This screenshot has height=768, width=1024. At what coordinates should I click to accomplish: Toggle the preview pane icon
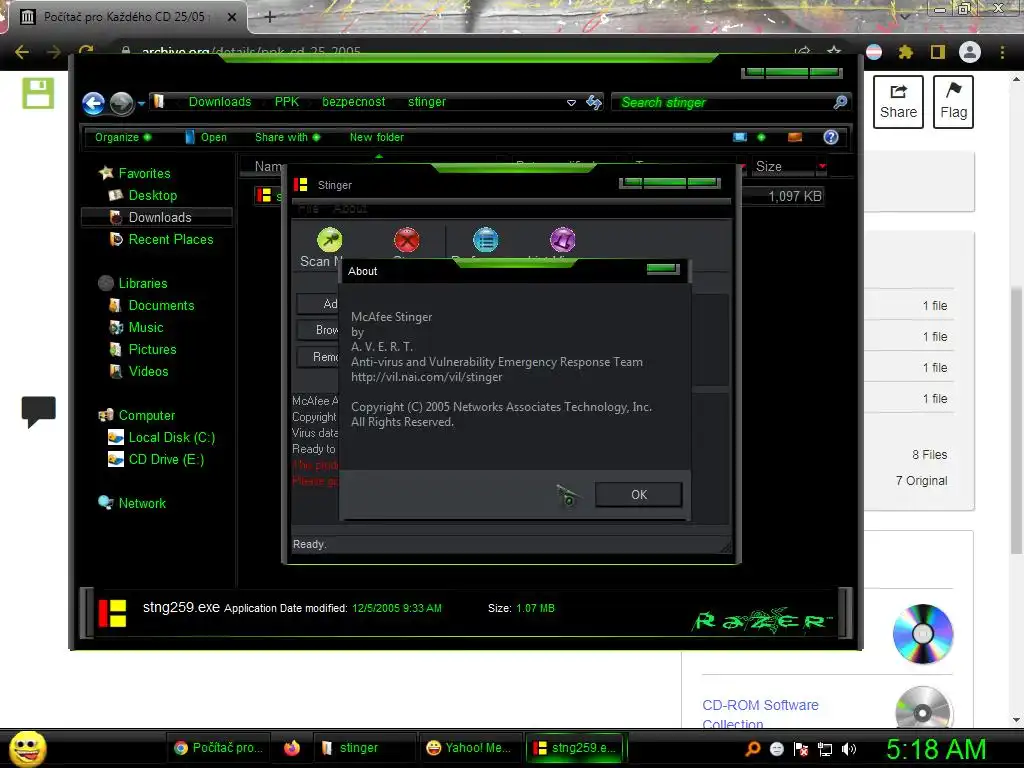[795, 137]
